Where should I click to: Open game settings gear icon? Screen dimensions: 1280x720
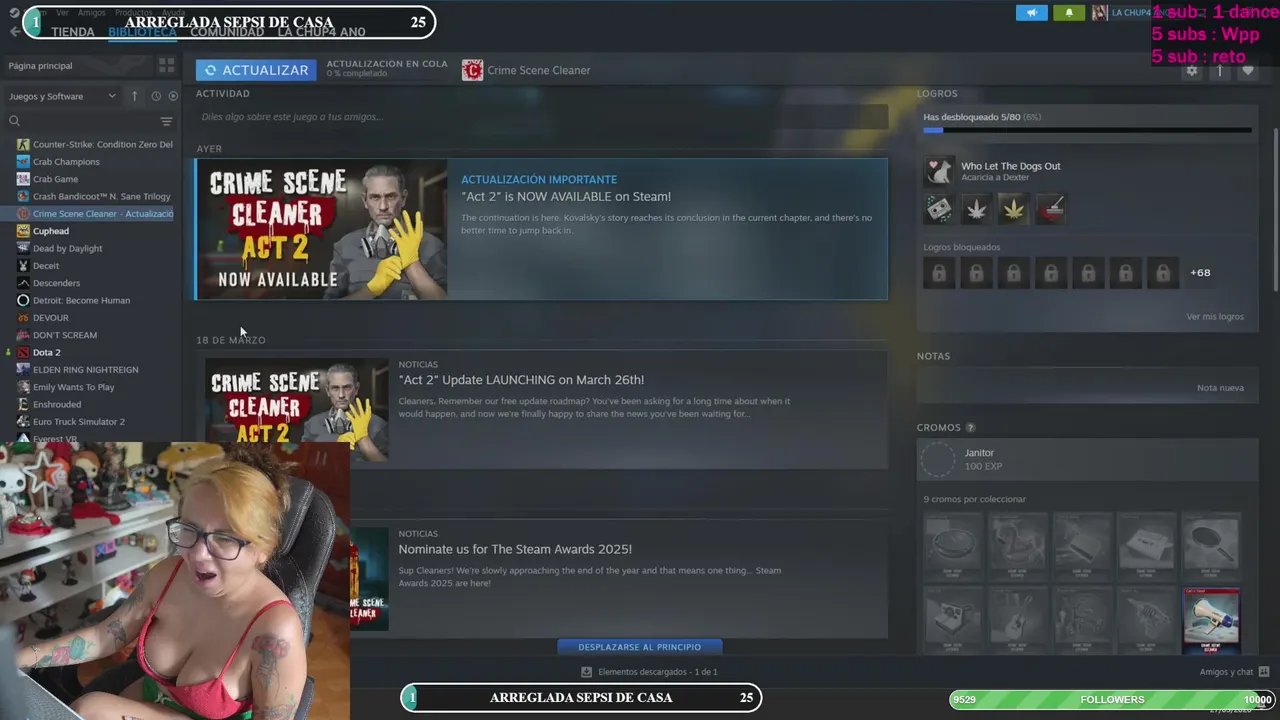click(x=1191, y=70)
